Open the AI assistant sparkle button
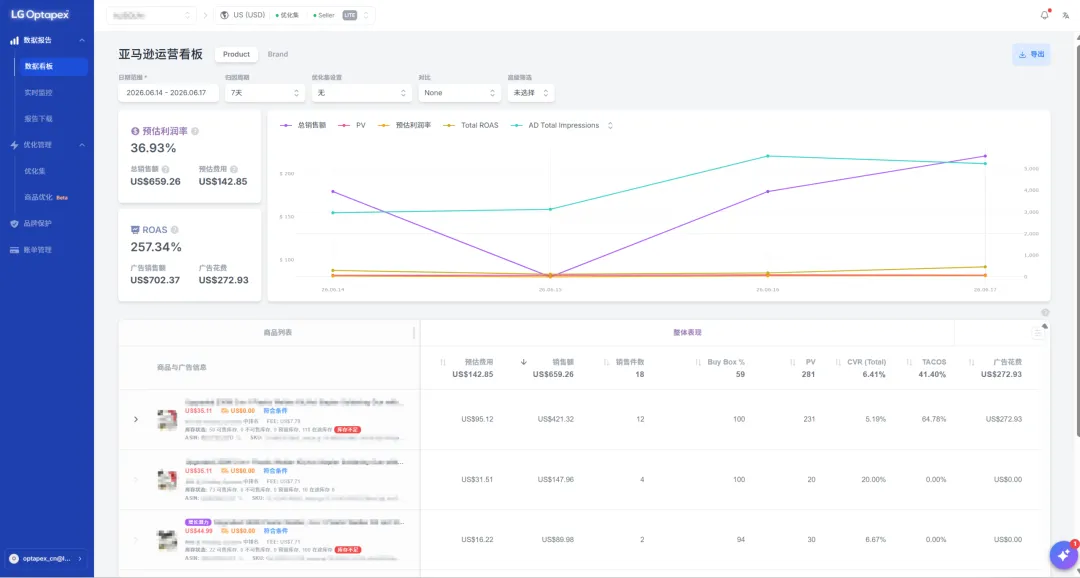 [x=1063, y=555]
